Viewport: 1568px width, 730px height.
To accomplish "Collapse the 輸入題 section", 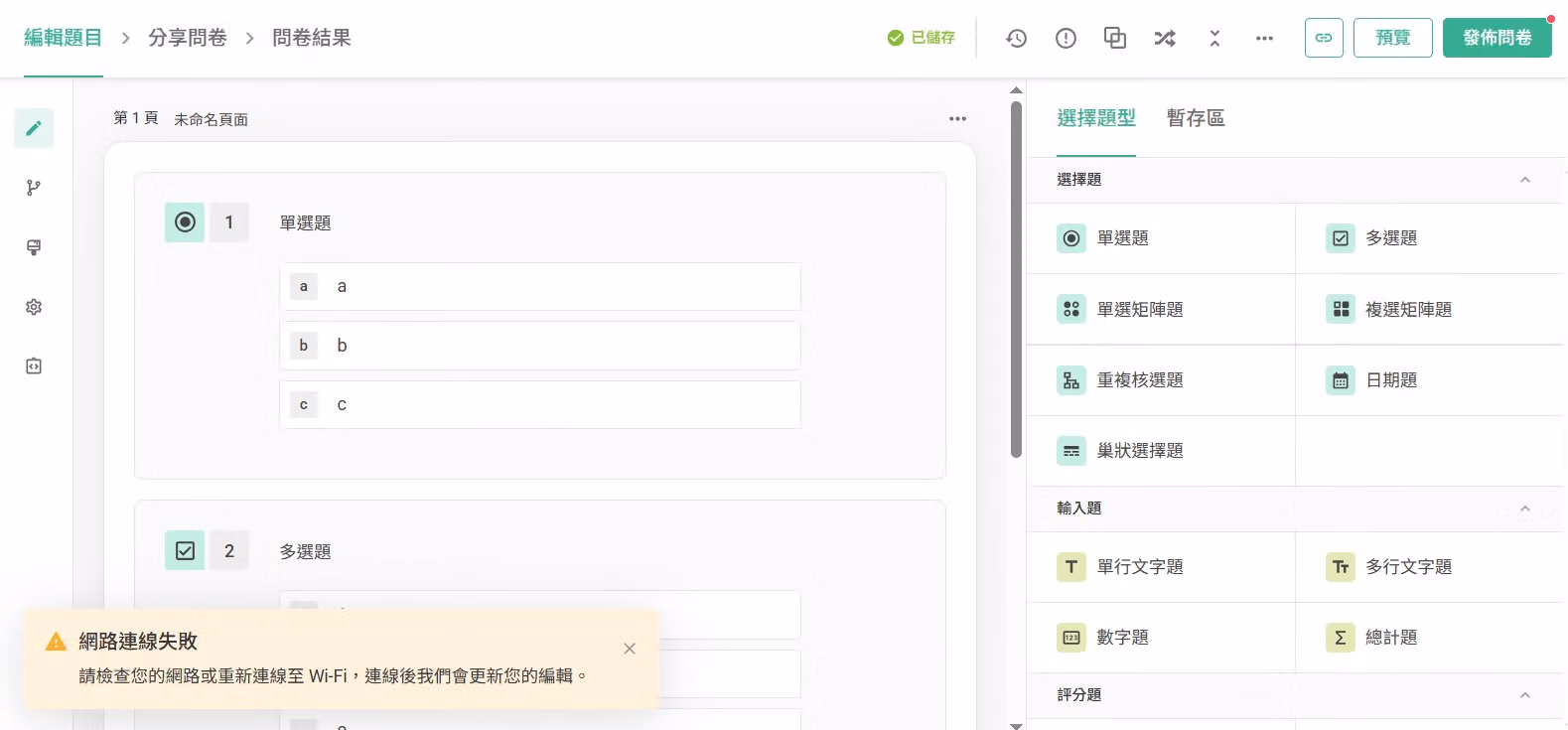I will pyautogui.click(x=1525, y=509).
